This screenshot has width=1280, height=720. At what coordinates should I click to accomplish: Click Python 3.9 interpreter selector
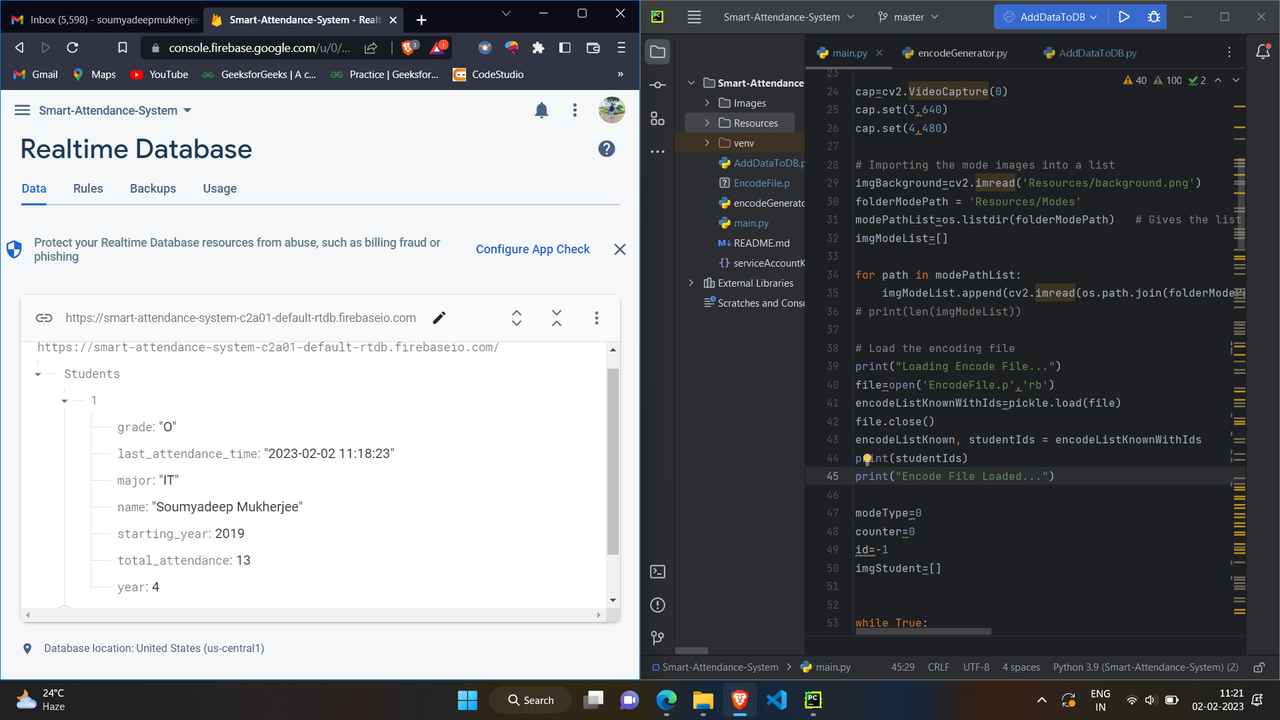pos(1146,667)
